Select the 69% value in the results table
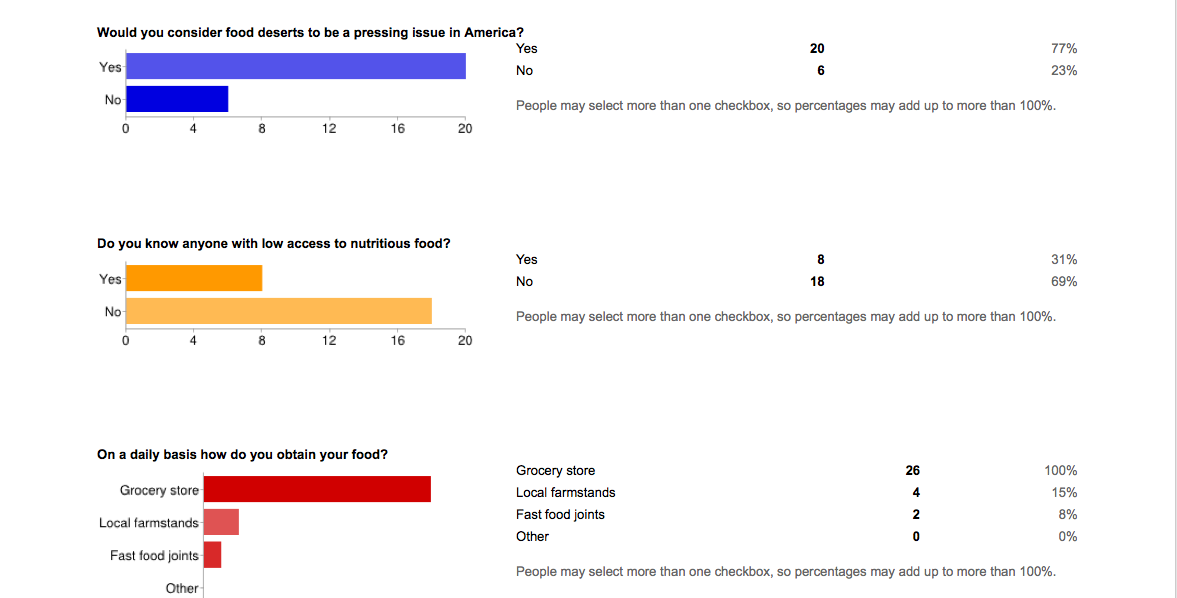 pyautogui.click(x=1064, y=281)
